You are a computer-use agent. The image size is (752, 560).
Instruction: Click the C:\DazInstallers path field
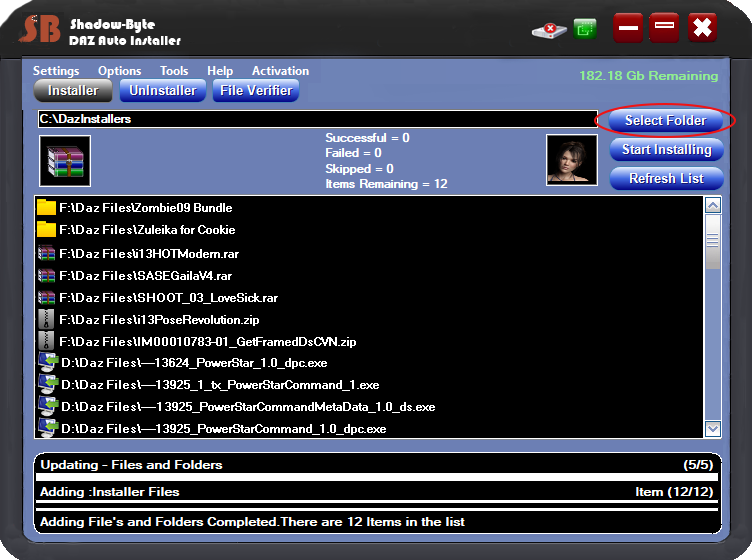click(317, 119)
